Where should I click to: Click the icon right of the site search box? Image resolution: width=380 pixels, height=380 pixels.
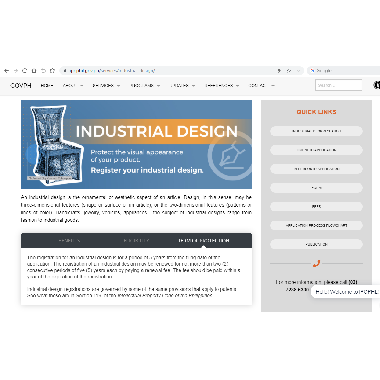pyautogui.click(x=376, y=85)
